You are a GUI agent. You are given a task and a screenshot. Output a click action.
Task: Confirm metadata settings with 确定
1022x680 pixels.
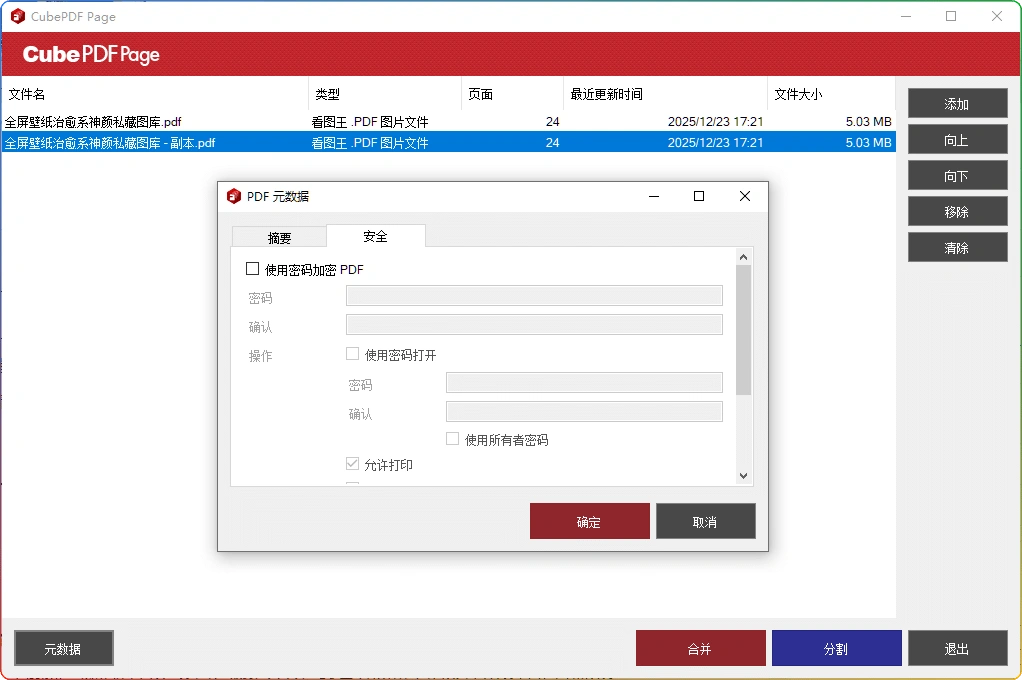pyautogui.click(x=589, y=521)
